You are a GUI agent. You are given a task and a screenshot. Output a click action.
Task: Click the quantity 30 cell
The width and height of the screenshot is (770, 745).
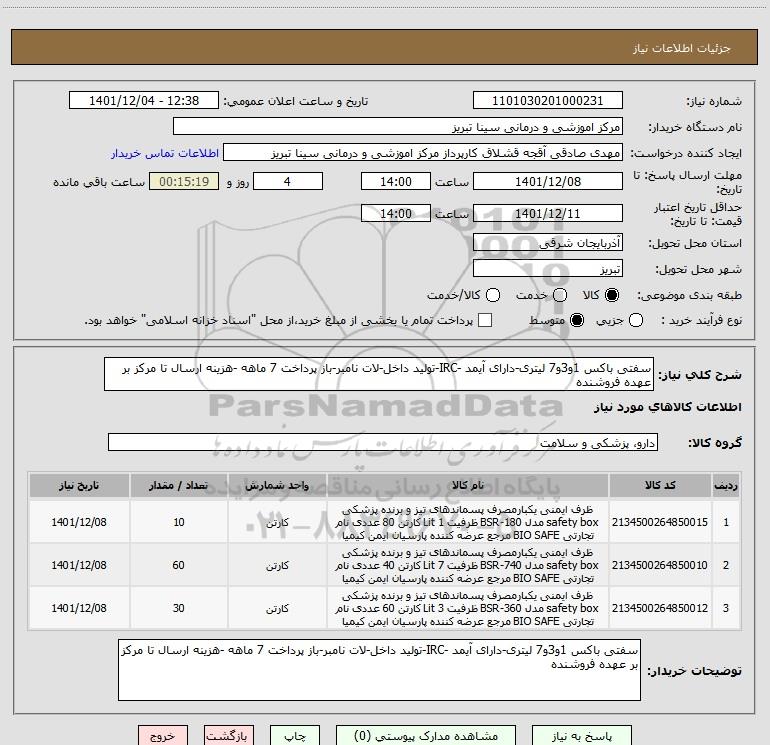178,608
